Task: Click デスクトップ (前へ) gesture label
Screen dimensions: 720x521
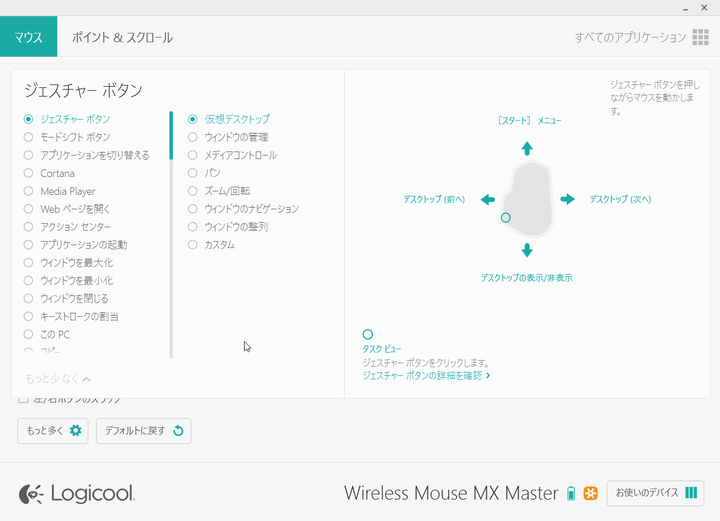Action: (x=434, y=199)
